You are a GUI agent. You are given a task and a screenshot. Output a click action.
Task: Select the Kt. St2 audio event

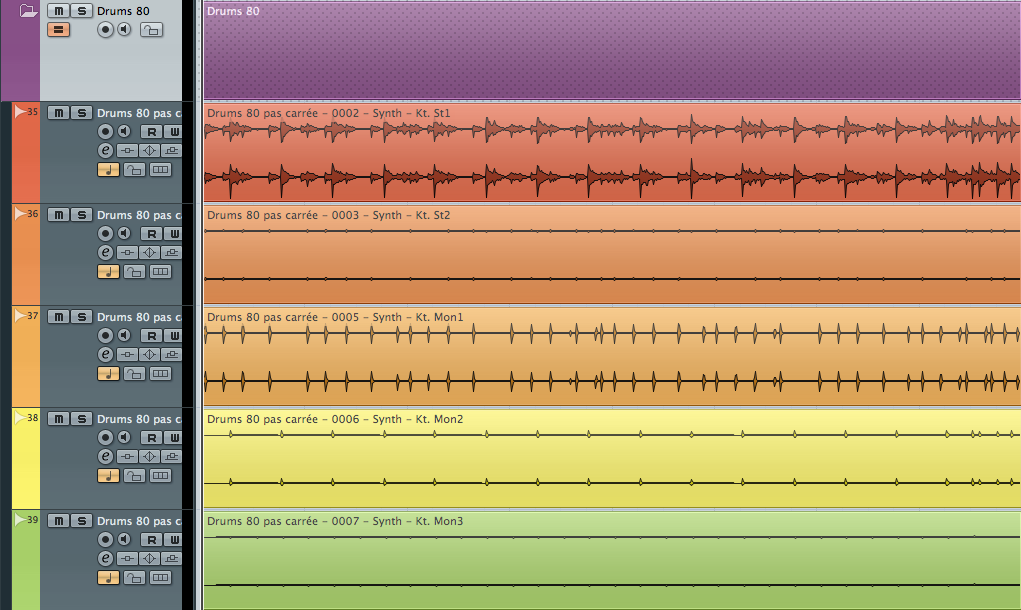click(x=612, y=255)
